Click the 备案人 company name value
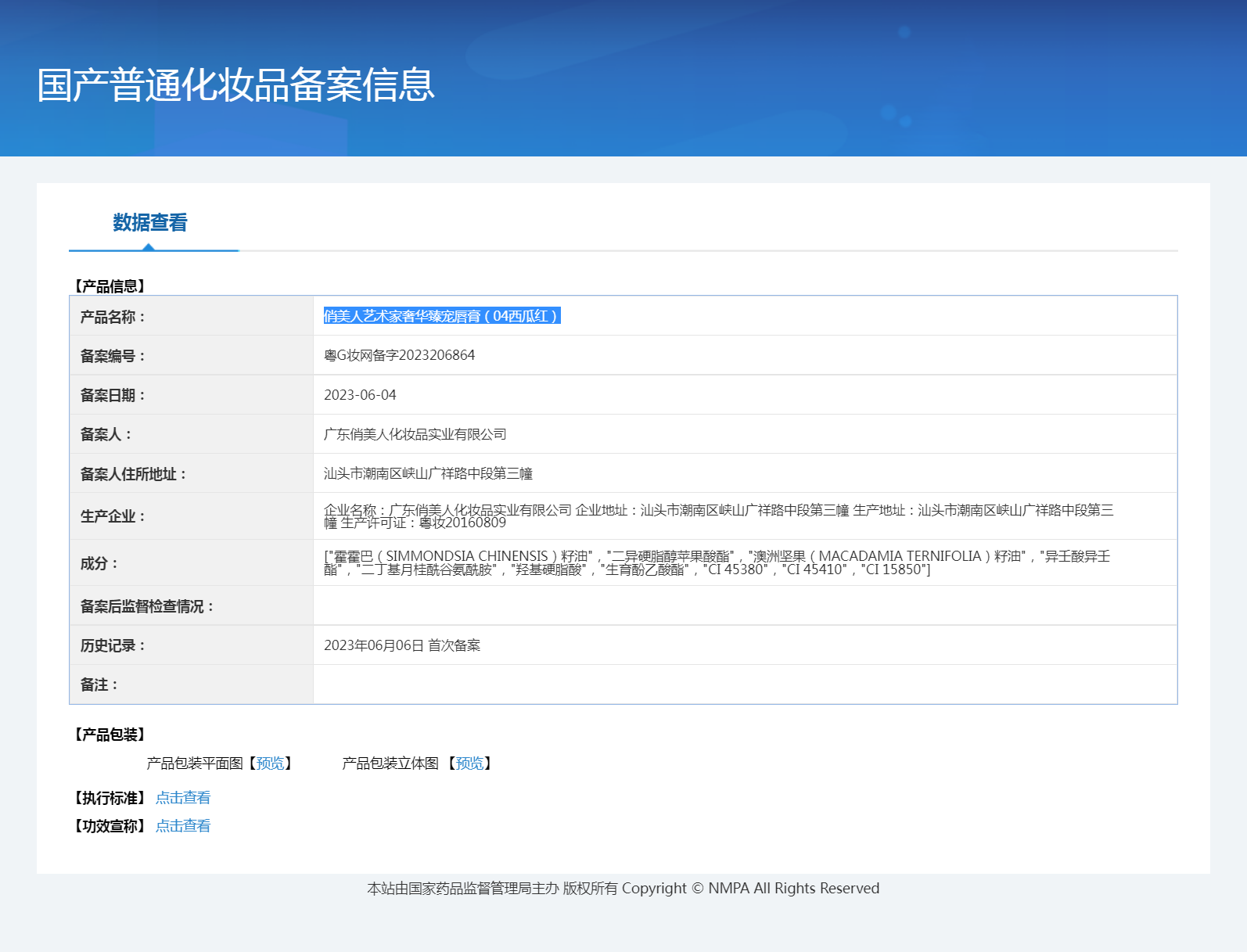This screenshot has width=1247, height=952. tap(415, 434)
